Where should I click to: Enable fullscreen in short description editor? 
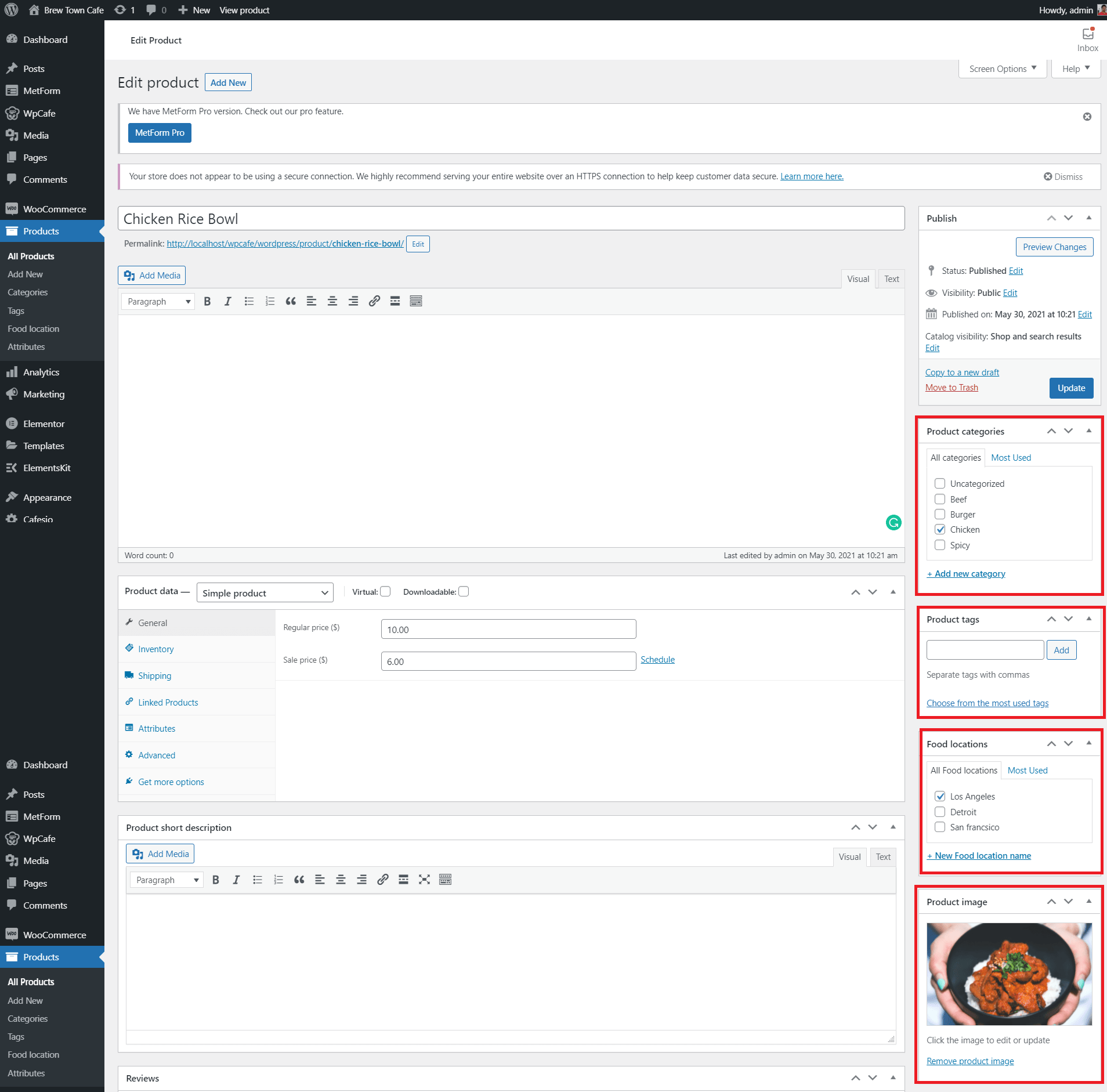[x=424, y=880]
